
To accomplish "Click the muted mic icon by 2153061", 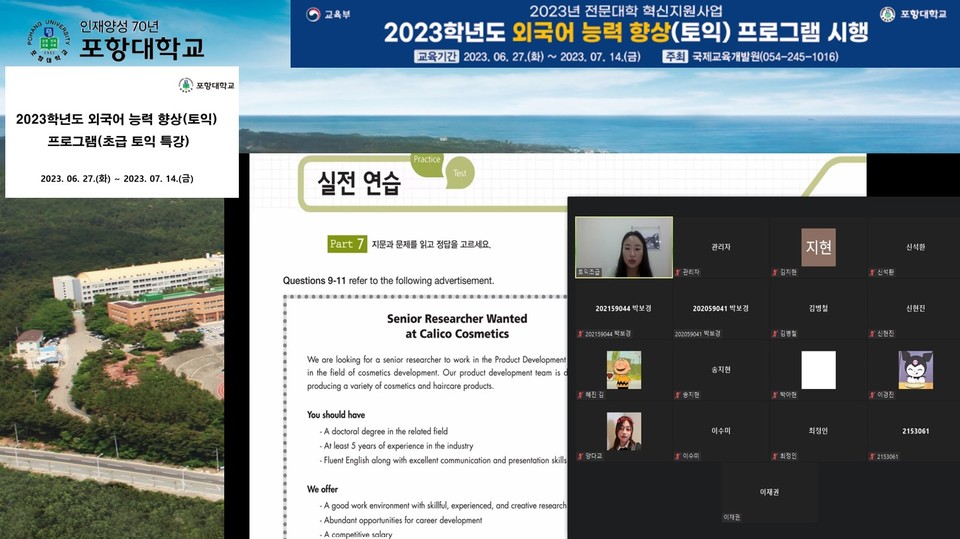I will coord(873,456).
